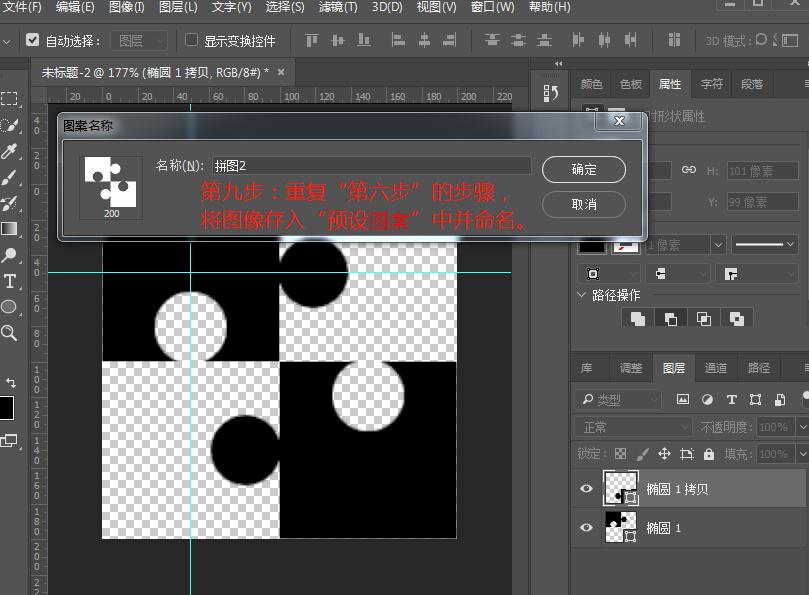Collapse the 路径操作 section
The width and height of the screenshot is (809, 595).
(x=582, y=294)
